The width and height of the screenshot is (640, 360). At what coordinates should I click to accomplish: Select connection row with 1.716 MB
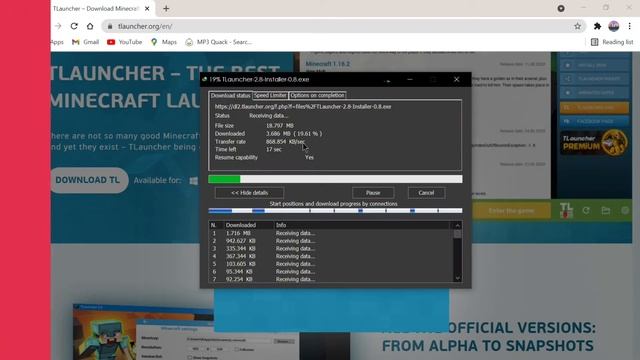pos(331,233)
